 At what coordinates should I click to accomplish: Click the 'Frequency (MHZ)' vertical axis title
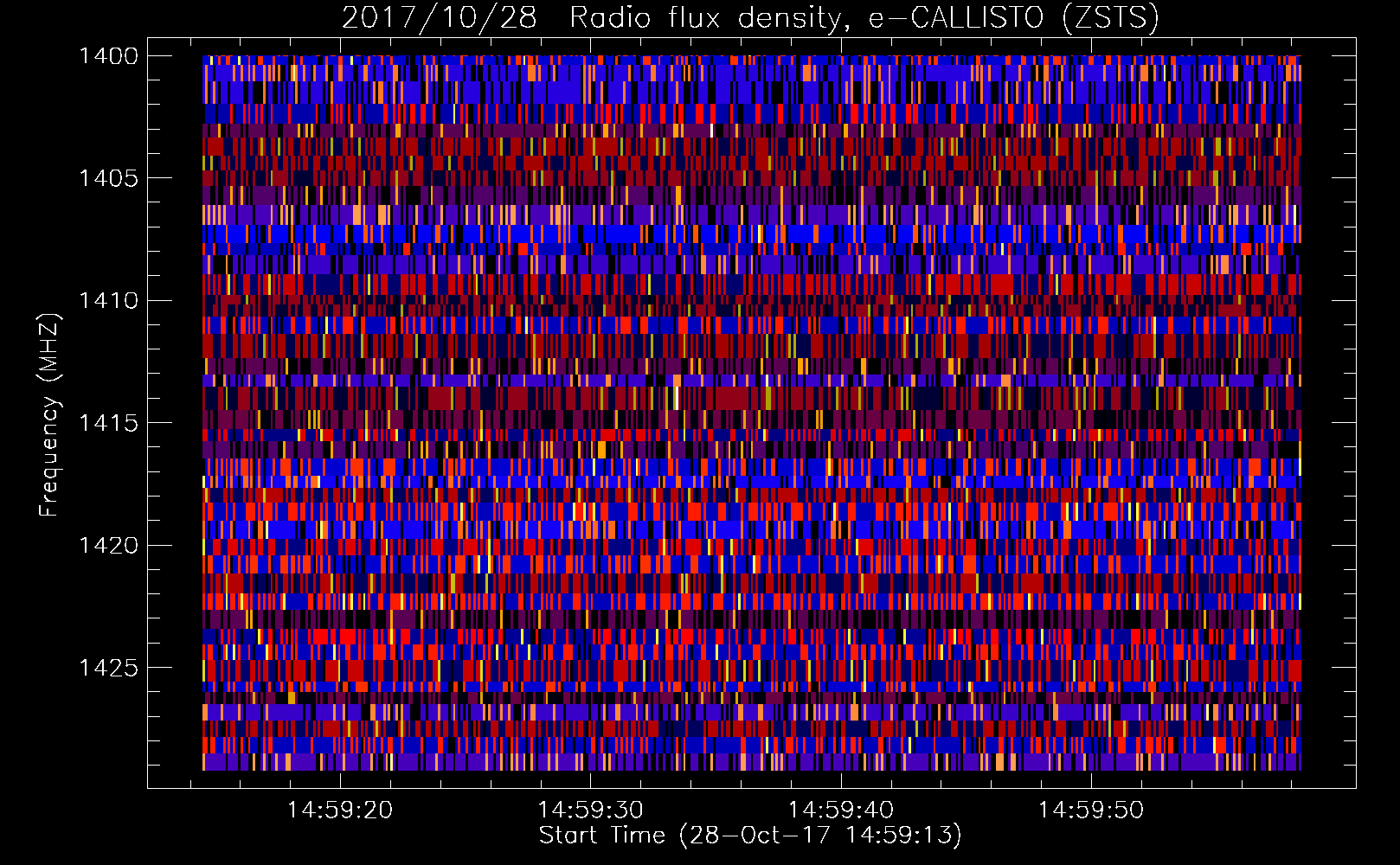(50, 415)
